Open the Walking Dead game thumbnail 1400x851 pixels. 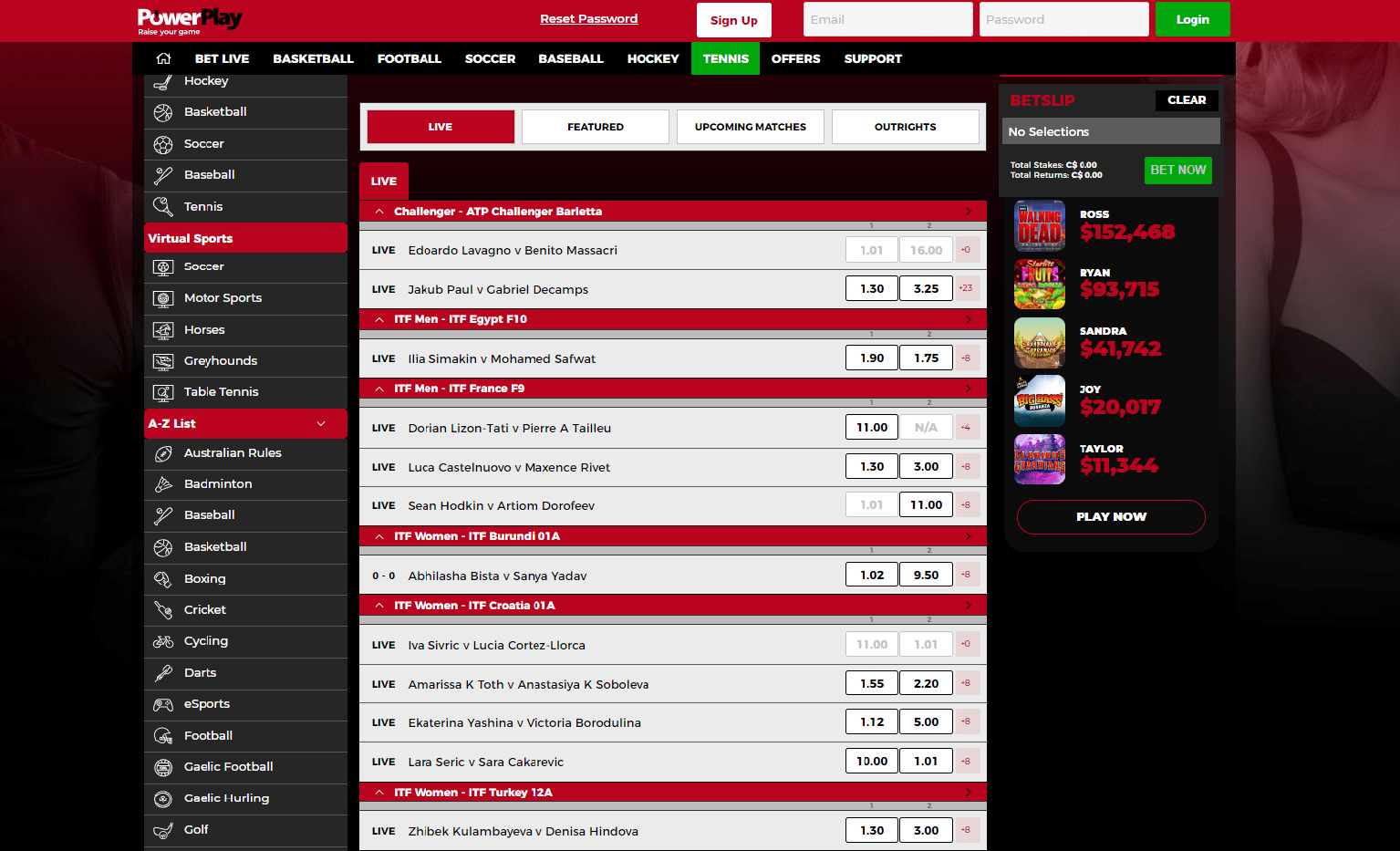coord(1040,225)
